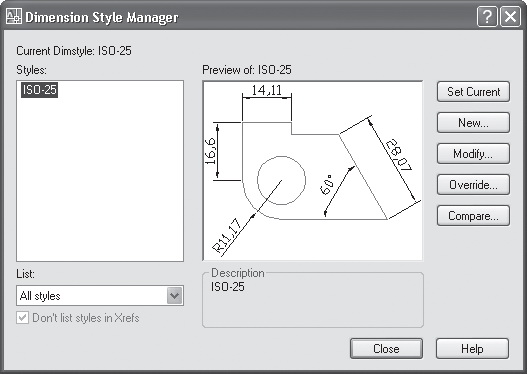Click the Dimension Style Manager title icon

14,16
